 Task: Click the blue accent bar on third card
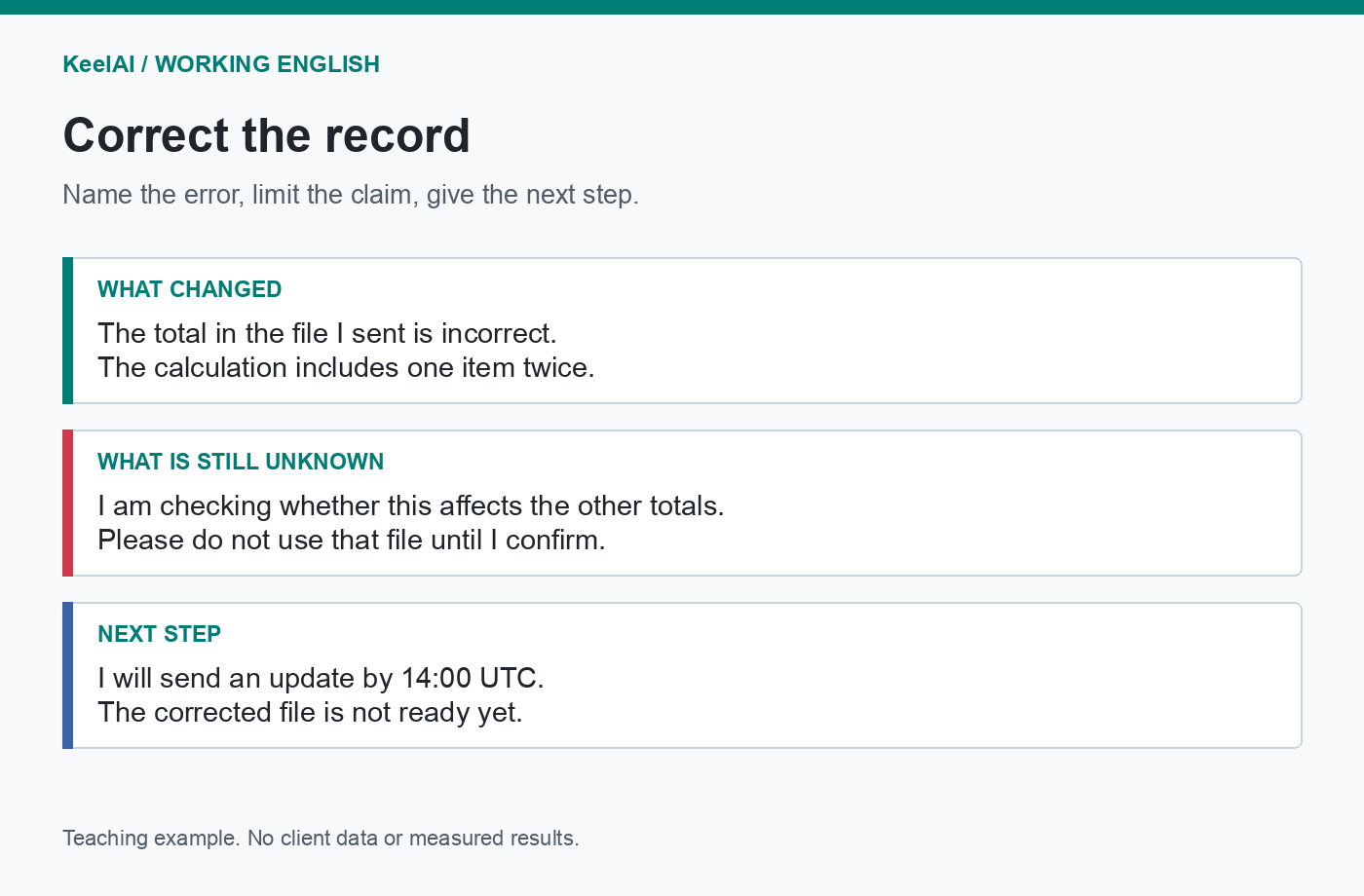point(67,675)
